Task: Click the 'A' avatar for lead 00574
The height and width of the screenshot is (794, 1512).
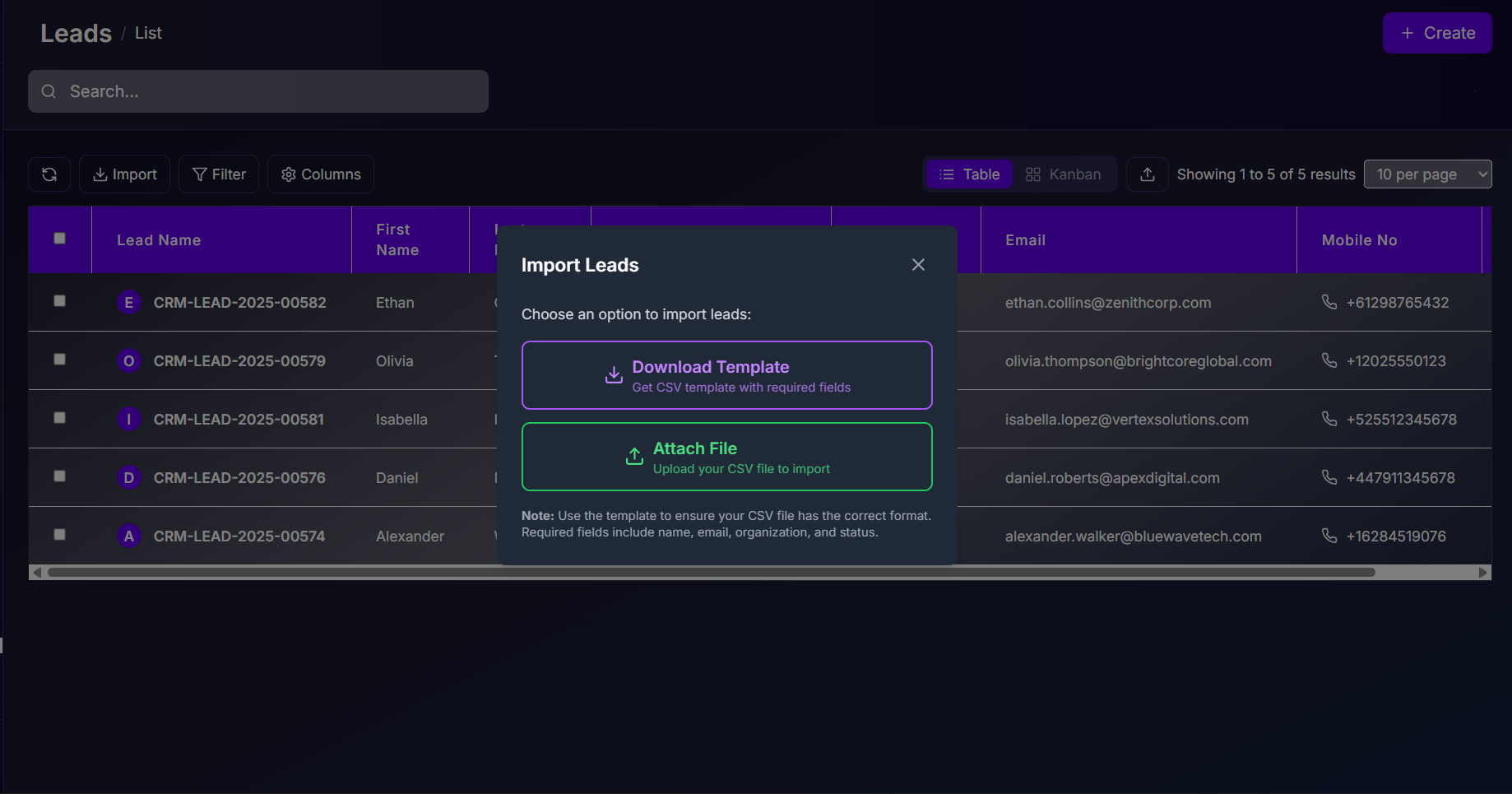Action: pyautogui.click(x=128, y=536)
